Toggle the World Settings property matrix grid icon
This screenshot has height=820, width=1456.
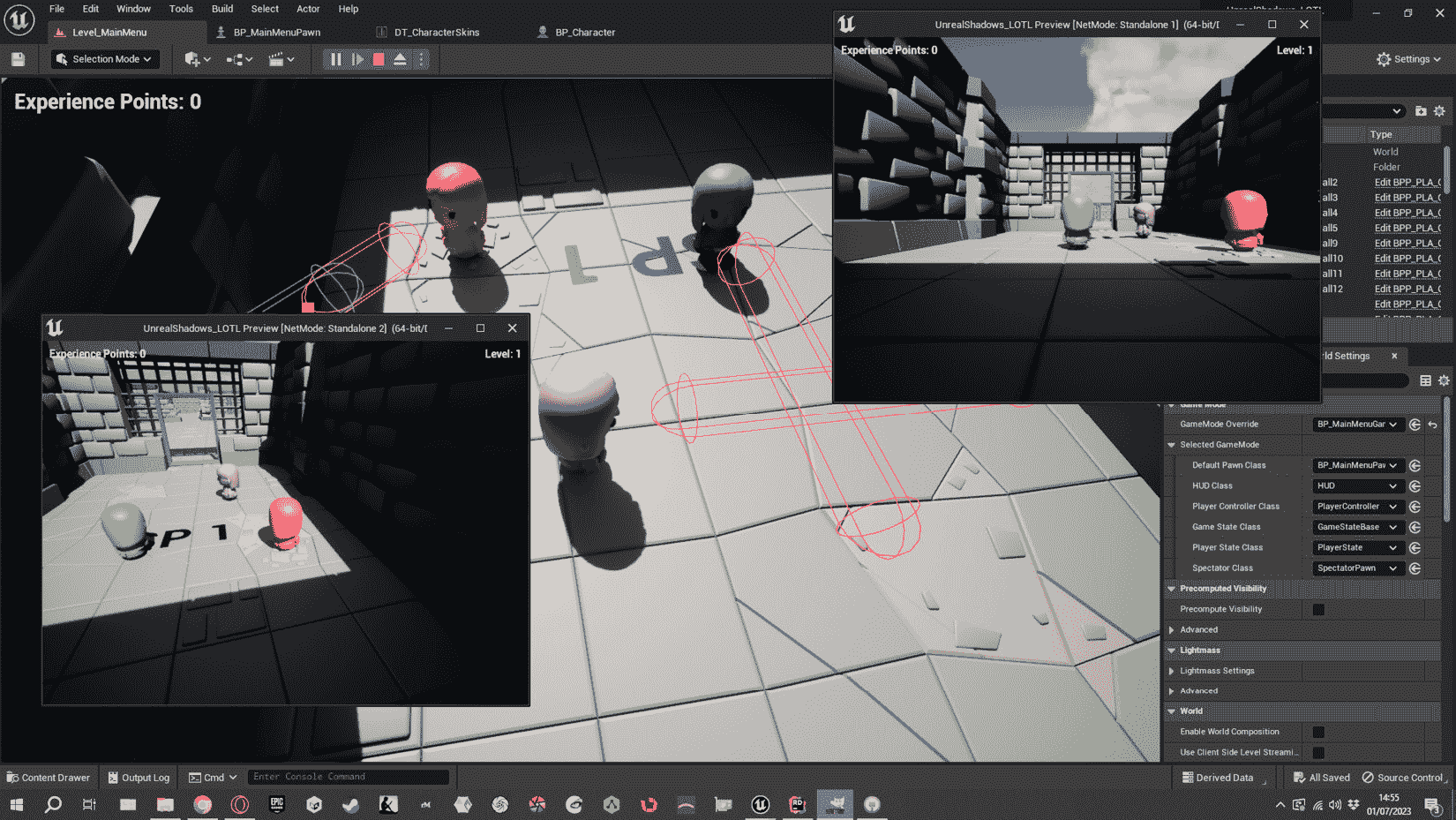(1425, 380)
